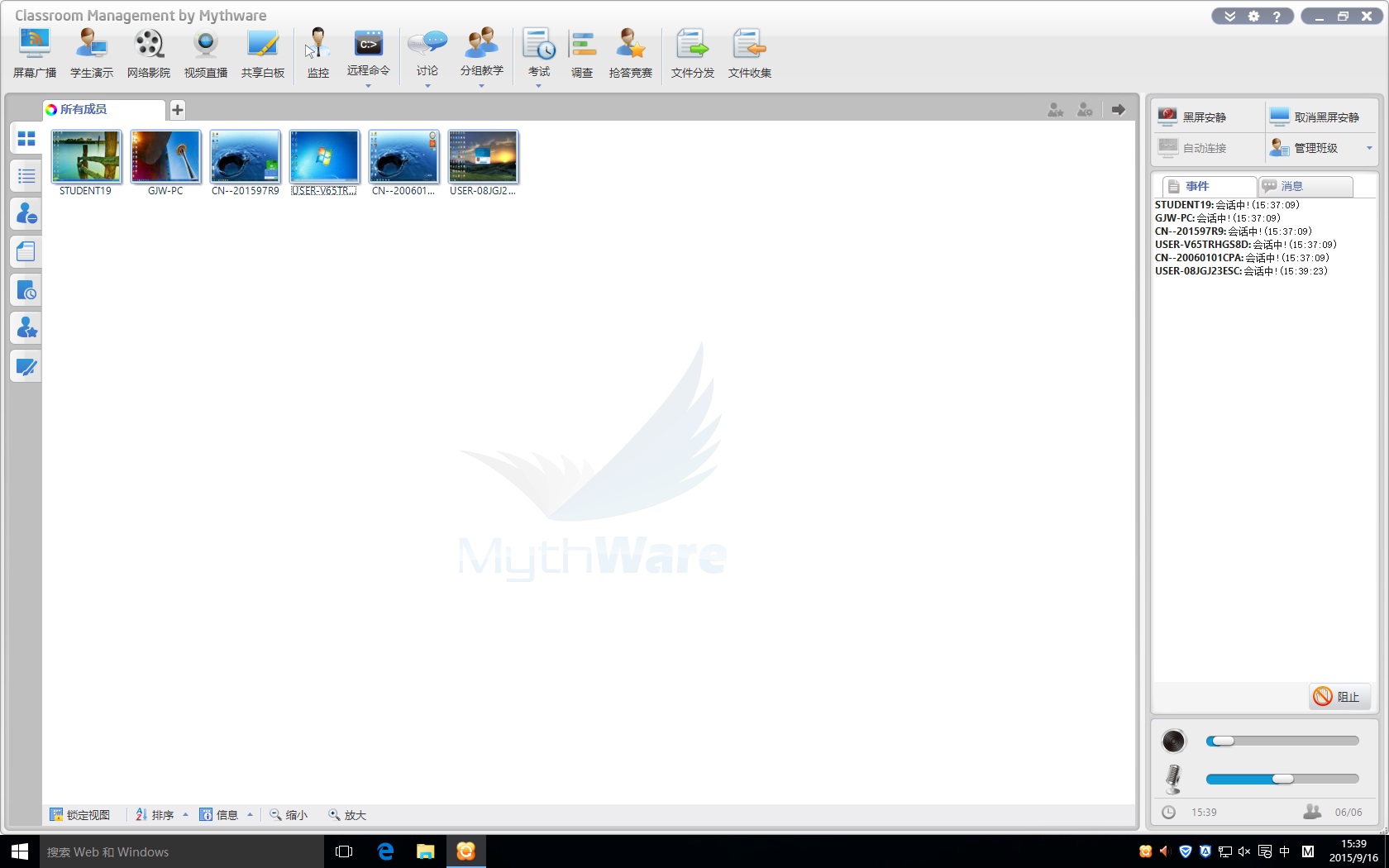Switch to list view in sidebar
This screenshot has width=1389, height=868.
click(x=26, y=176)
